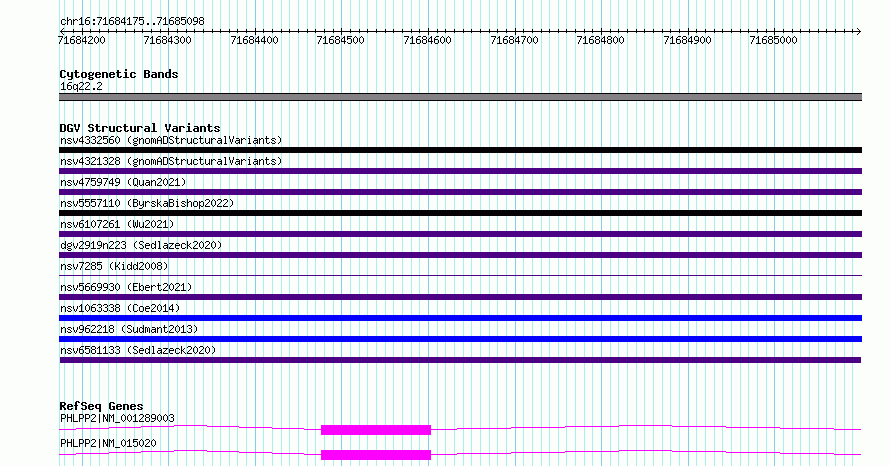Click the blue bar for nsv962218
The height and width of the screenshot is (466, 890).
tap(460, 339)
